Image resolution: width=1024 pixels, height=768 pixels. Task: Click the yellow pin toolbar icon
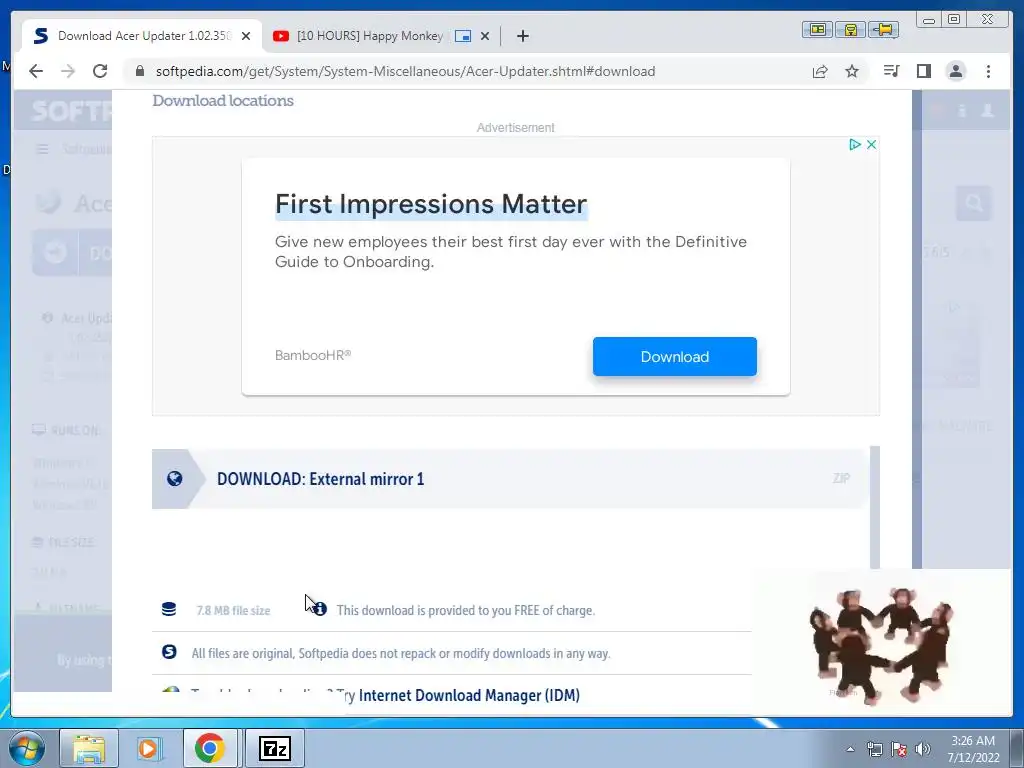click(884, 29)
